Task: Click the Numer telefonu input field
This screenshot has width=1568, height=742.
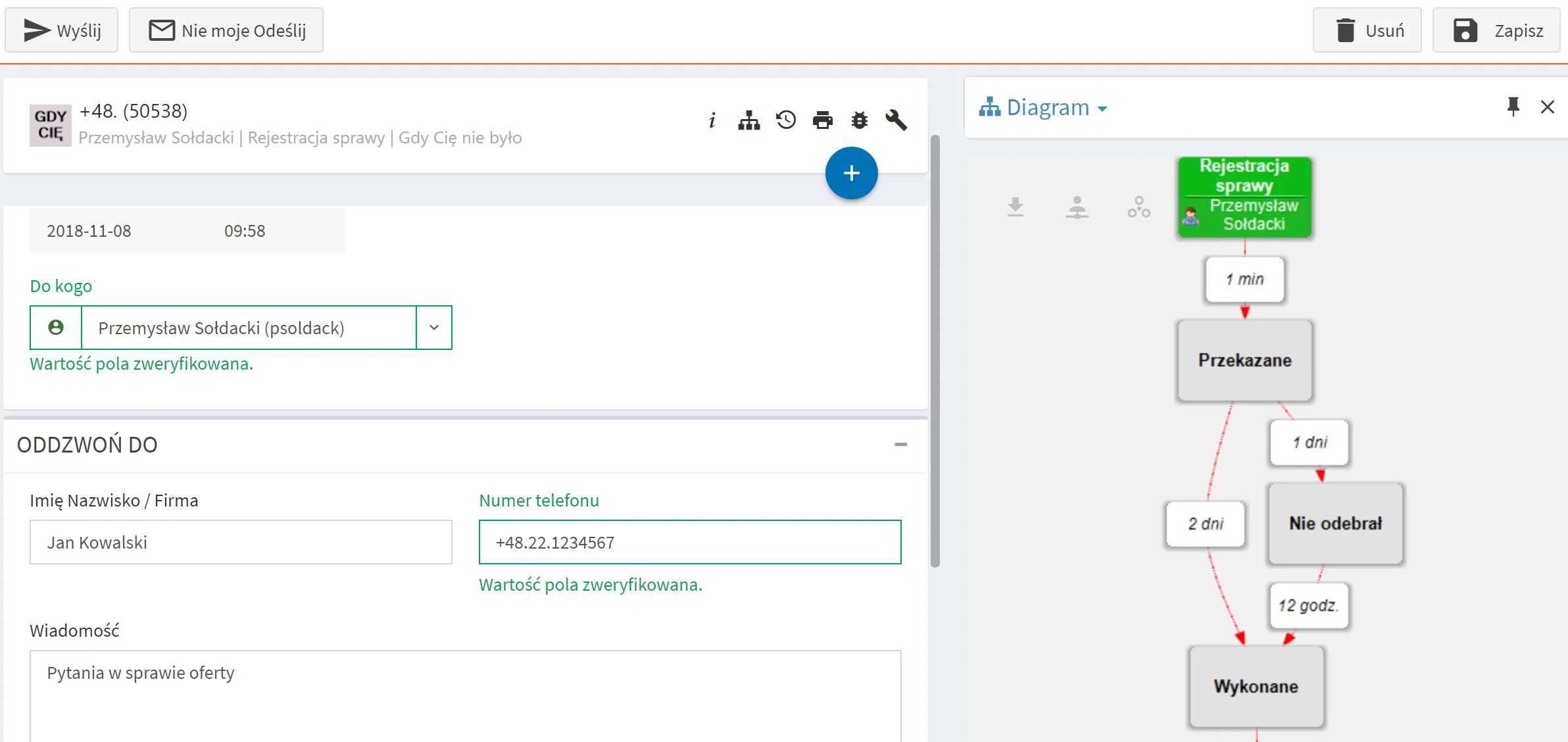Action: click(690, 542)
